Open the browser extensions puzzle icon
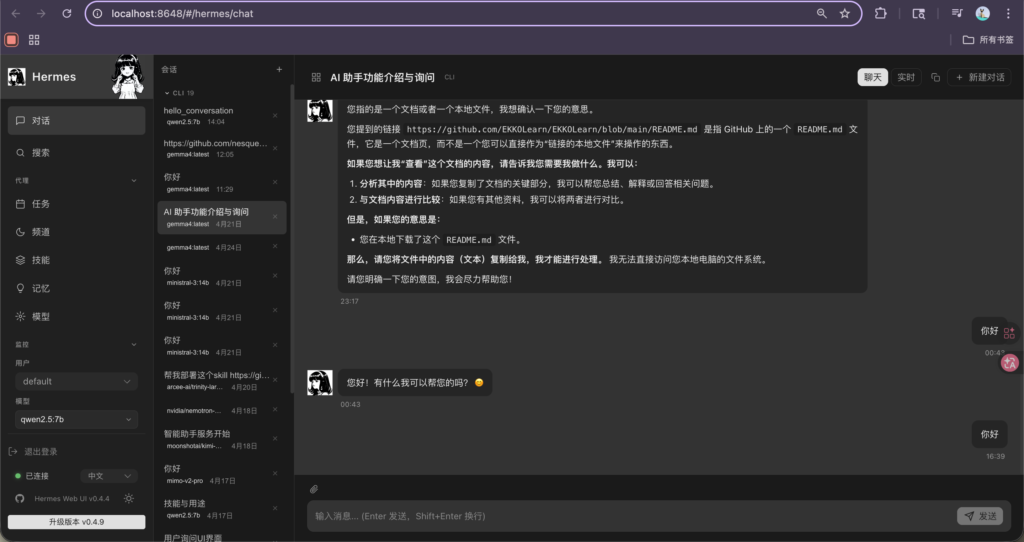The height and width of the screenshot is (542, 1024). point(881,13)
